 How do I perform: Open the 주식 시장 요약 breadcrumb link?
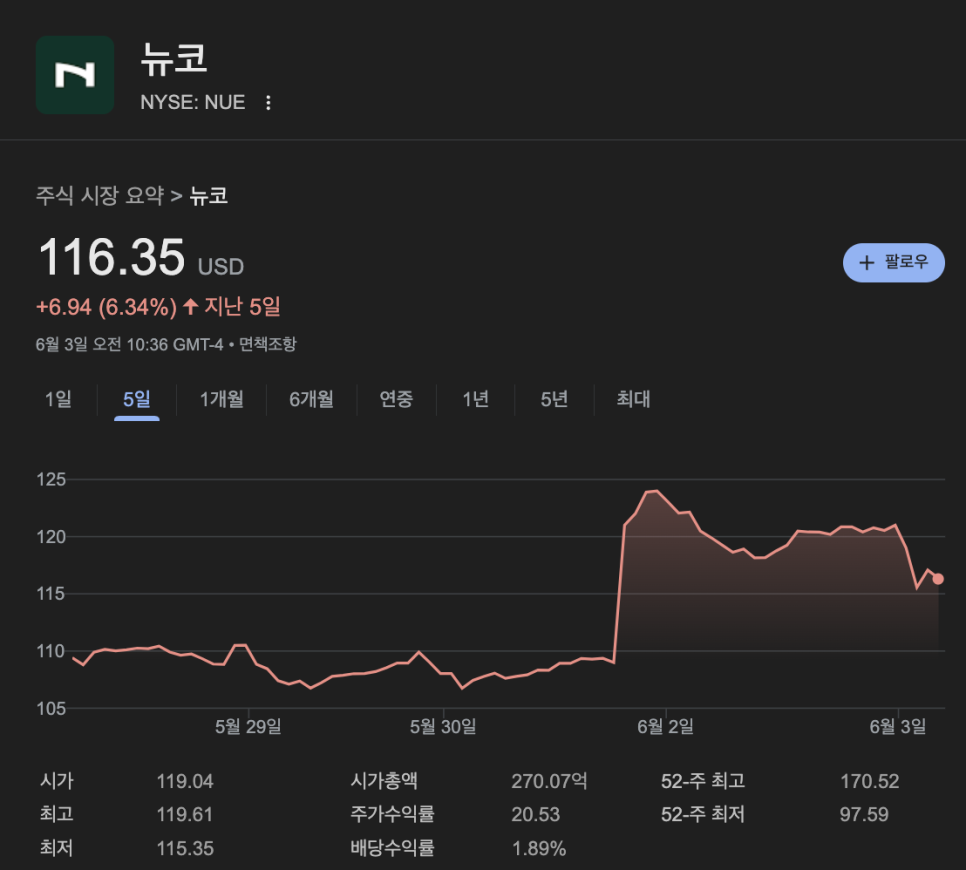pos(100,196)
